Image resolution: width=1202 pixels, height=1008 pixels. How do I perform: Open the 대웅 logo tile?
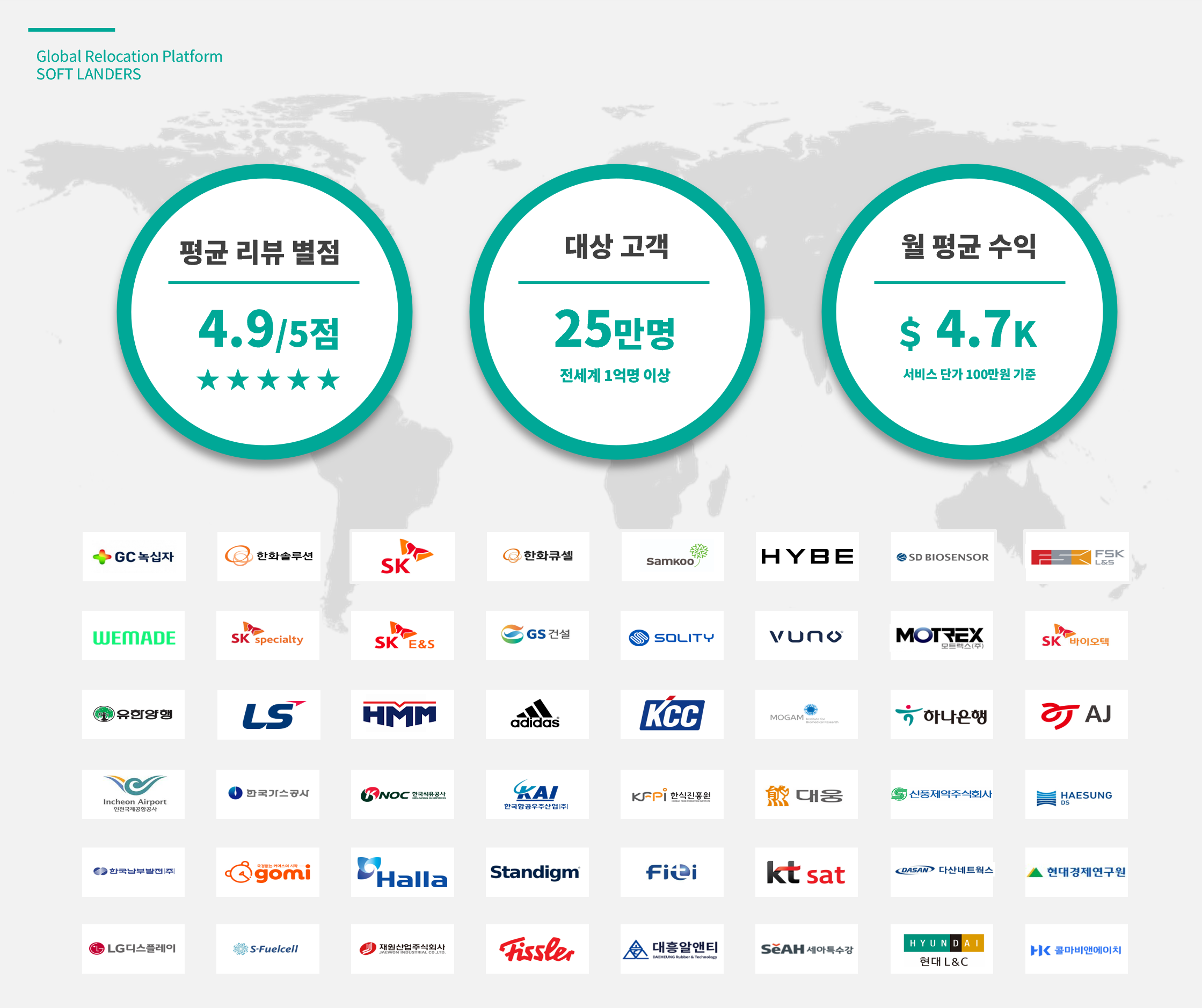(806, 794)
